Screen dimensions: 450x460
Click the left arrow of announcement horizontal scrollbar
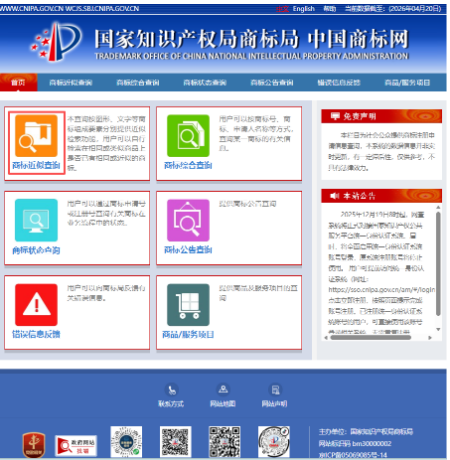point(326,338)
